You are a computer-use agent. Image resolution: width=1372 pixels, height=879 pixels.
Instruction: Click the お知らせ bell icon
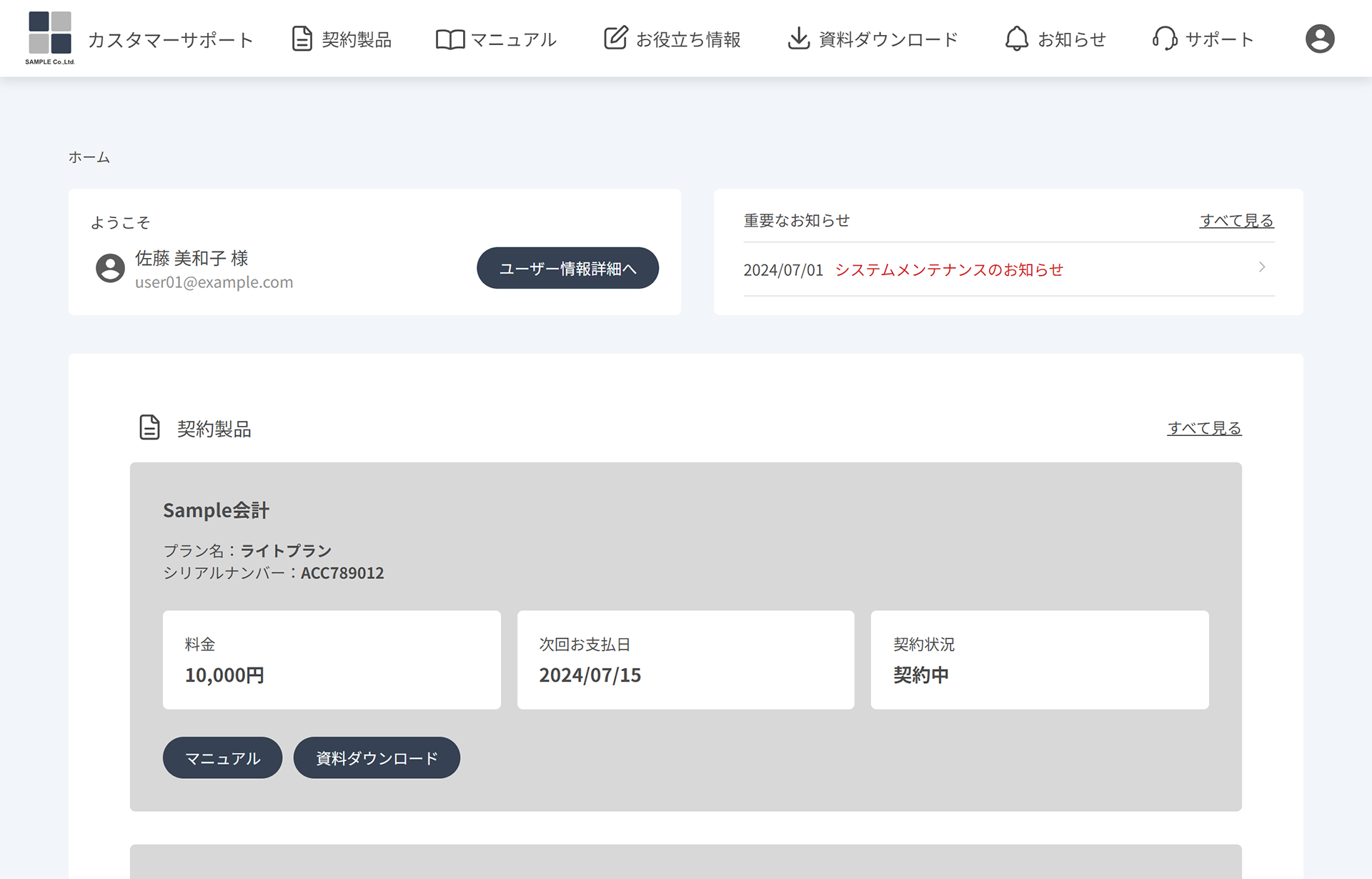coord(1016,39)
